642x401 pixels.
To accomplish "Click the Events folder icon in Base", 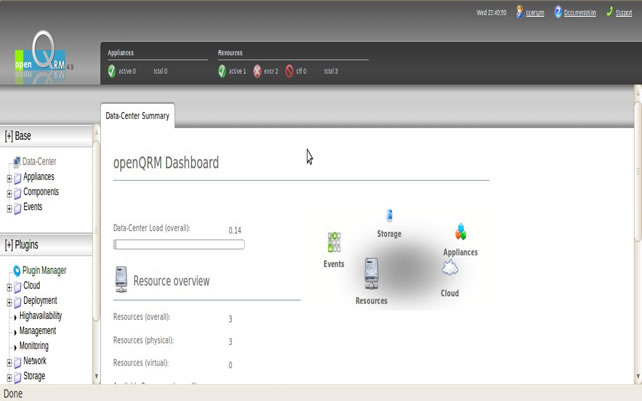I will pos(18,208).
